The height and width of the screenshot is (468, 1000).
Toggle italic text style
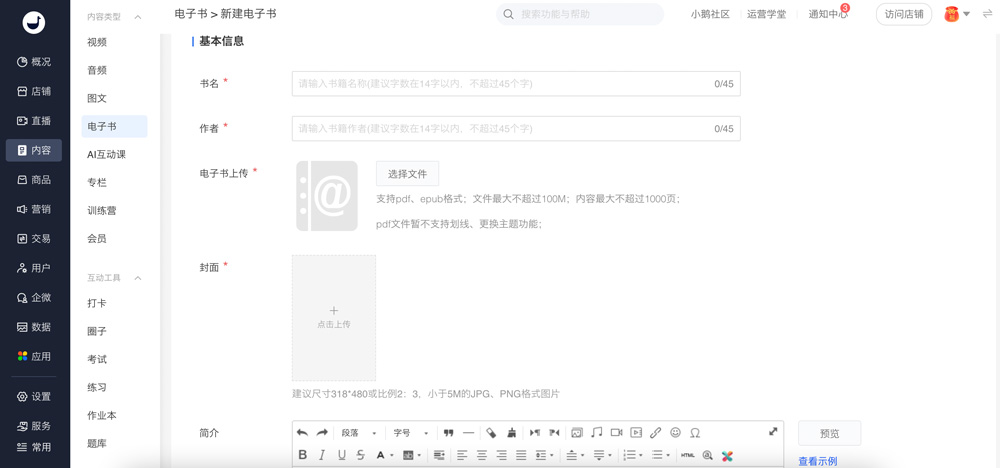[322, 455]
